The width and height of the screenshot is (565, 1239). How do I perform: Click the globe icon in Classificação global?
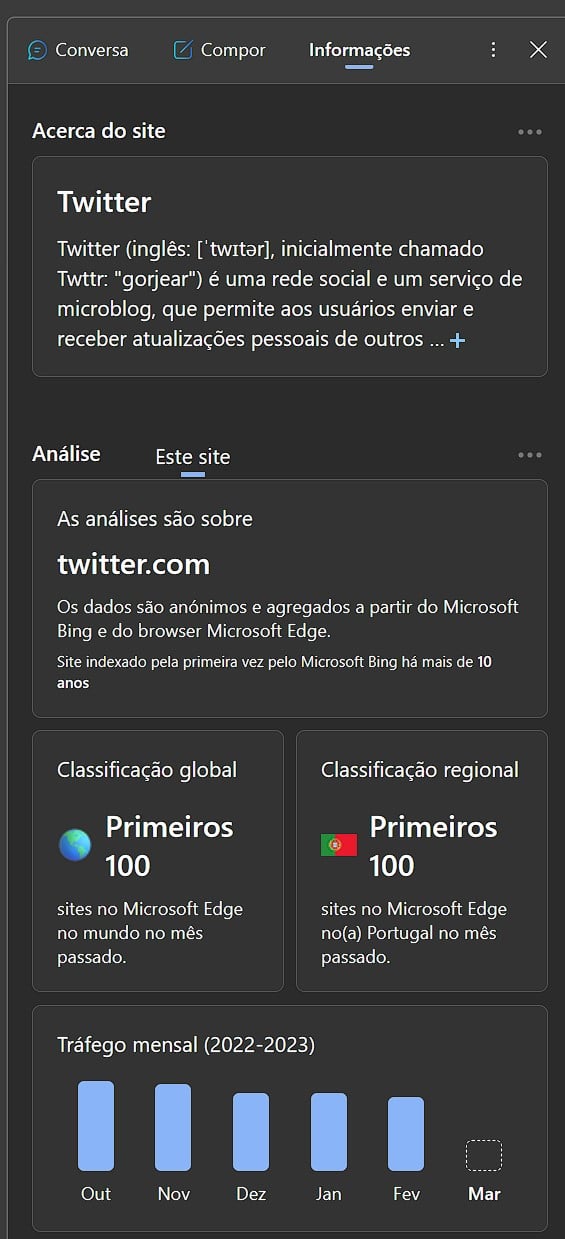click(75, 845)
